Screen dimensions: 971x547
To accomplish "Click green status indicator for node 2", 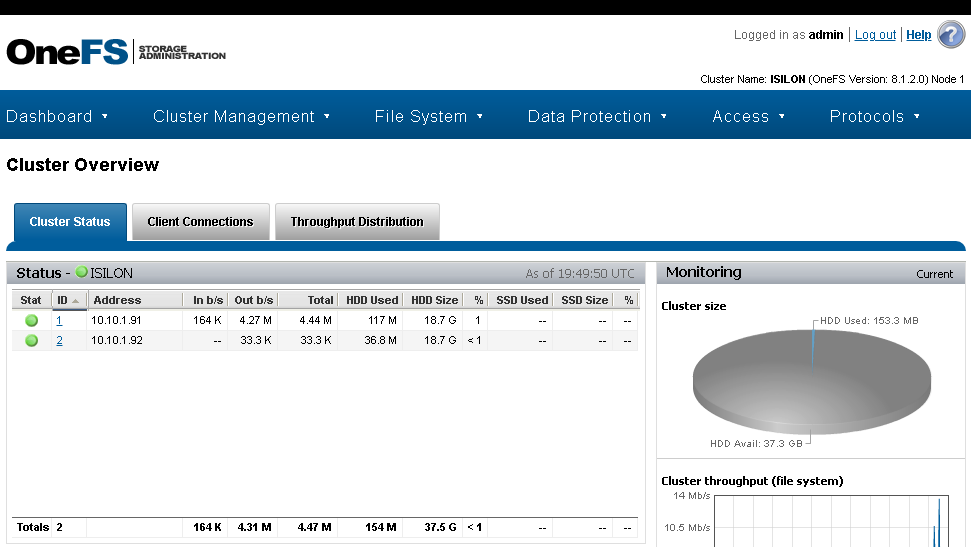I will pos(32,340).
